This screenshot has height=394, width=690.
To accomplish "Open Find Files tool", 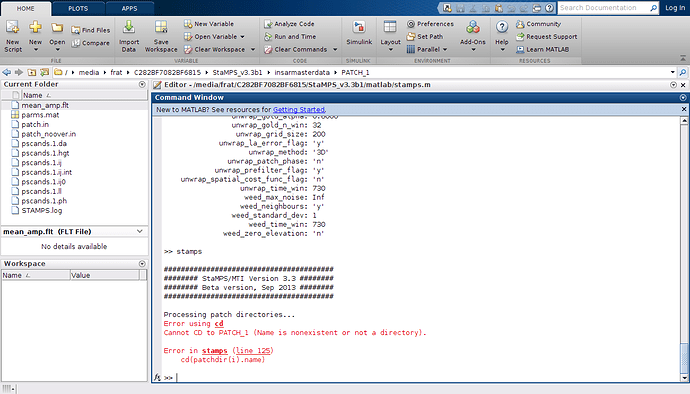I will (91, 30).
